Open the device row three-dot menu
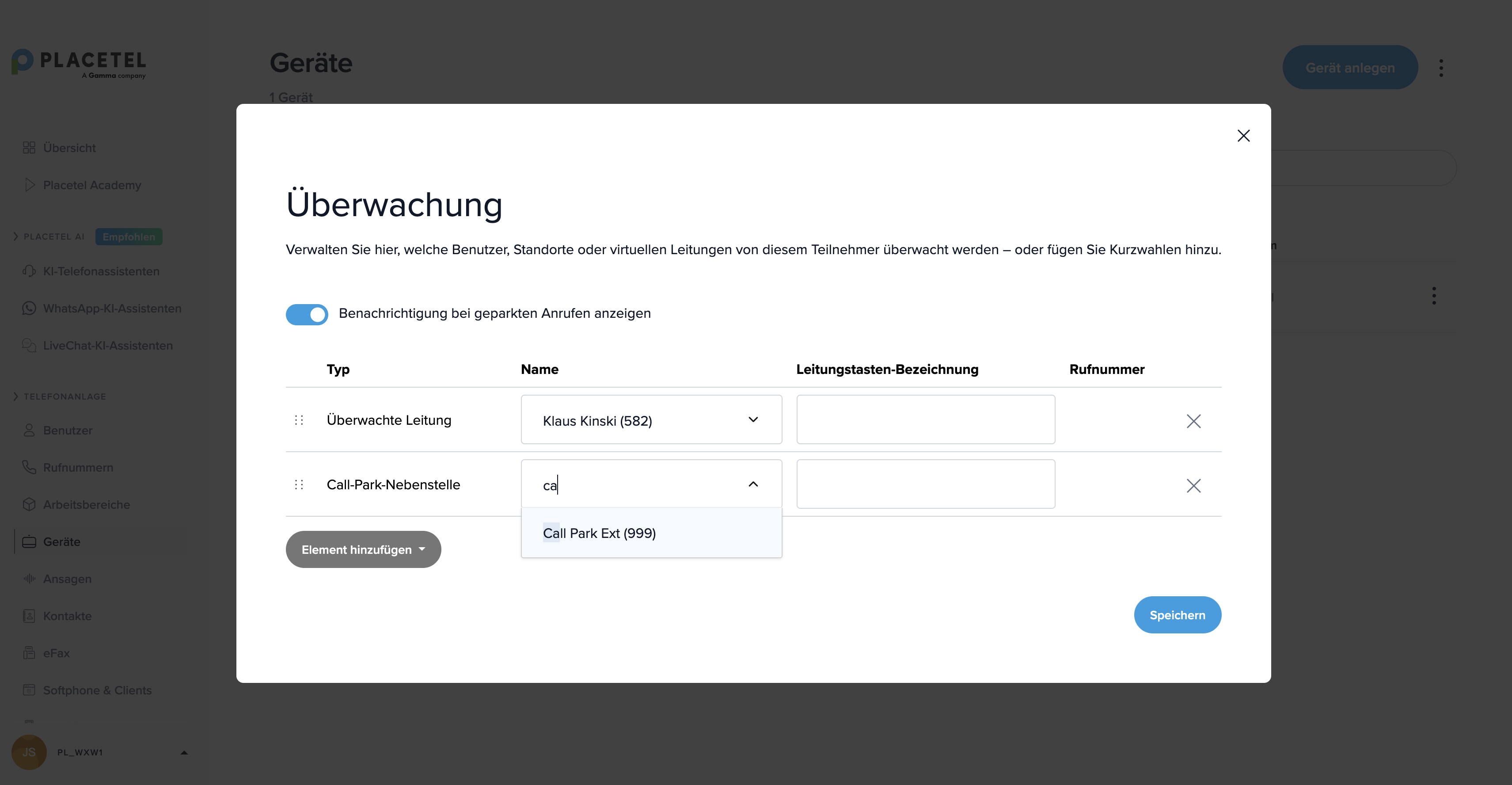 tap(1434, 296)
